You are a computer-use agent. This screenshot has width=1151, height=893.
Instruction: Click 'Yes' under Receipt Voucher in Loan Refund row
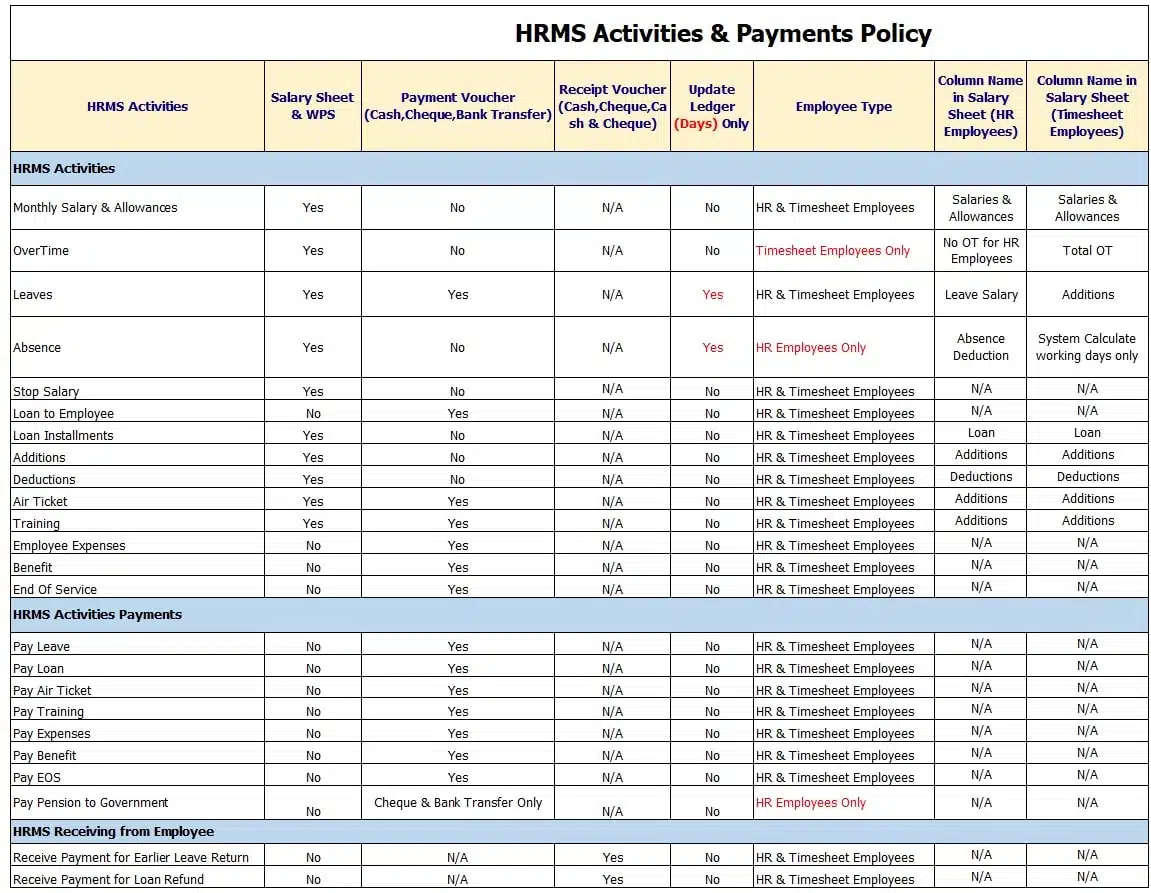pos(612,879)
